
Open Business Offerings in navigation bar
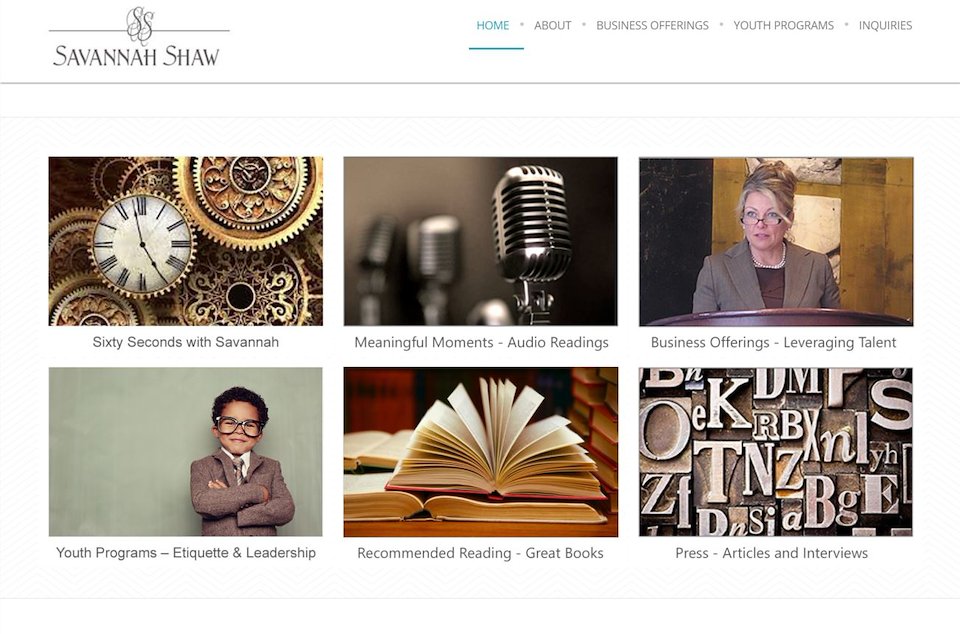652,26
